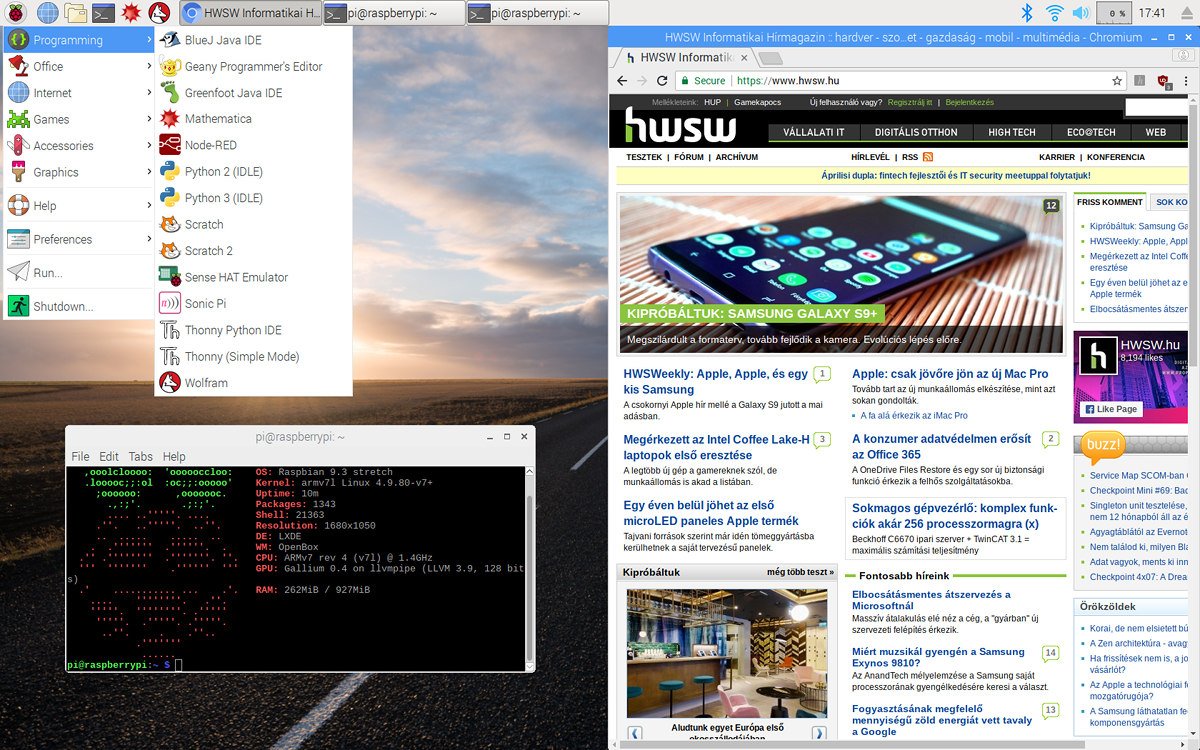1200x750 pixels.
Task: Choose Run... from the main menu
Action: click(79, 272)
